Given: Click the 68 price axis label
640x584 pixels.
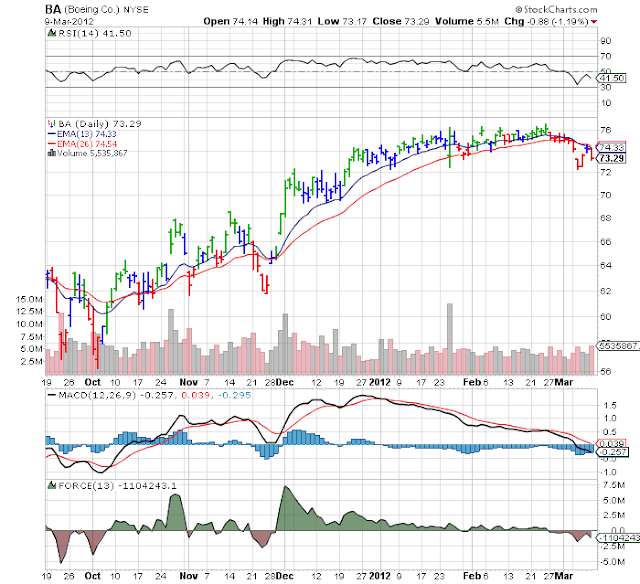Looking at the screenshot, I should pyautogui.click(x=606, y=218).
